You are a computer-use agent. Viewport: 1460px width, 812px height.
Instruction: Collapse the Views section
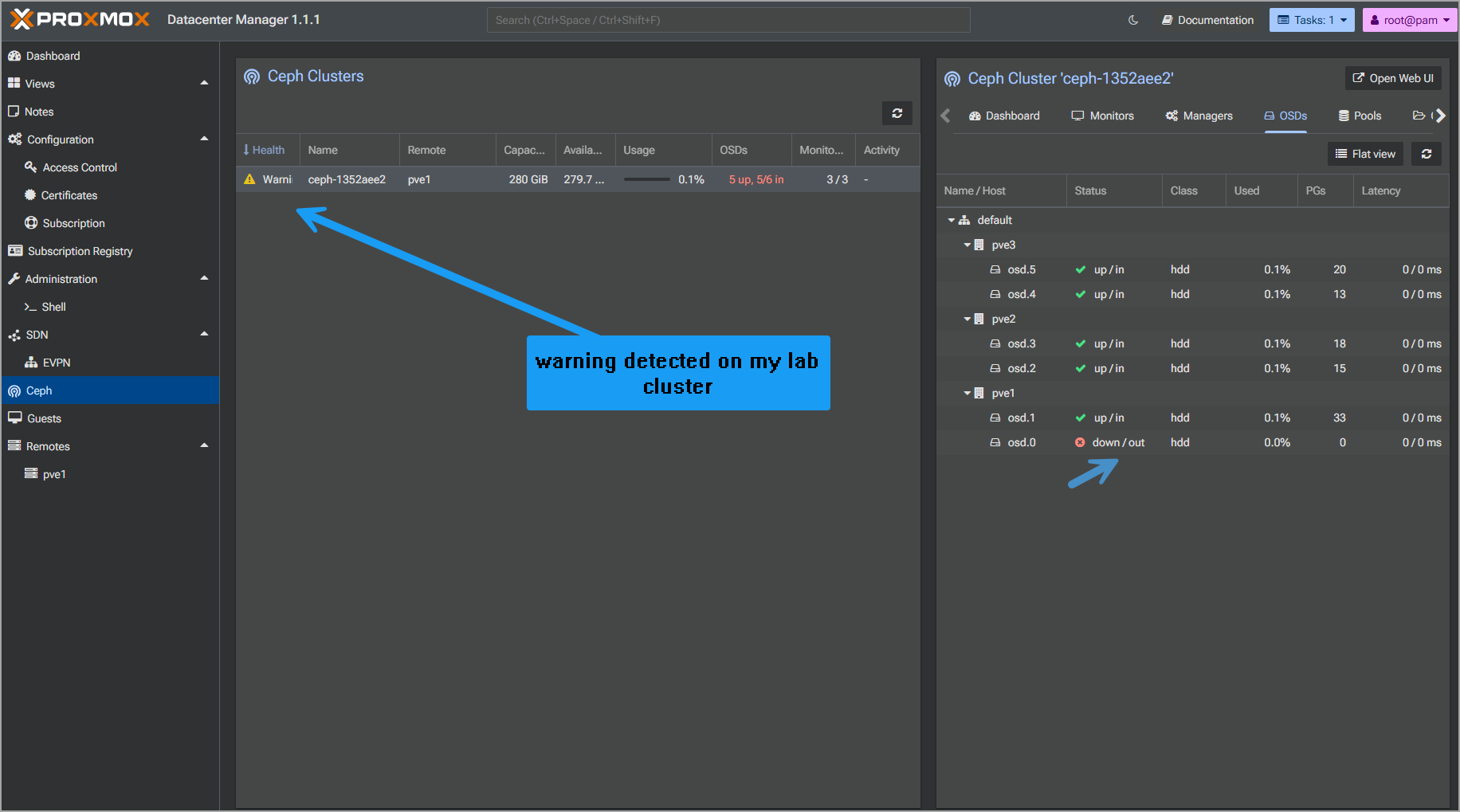tap(204, 84)
